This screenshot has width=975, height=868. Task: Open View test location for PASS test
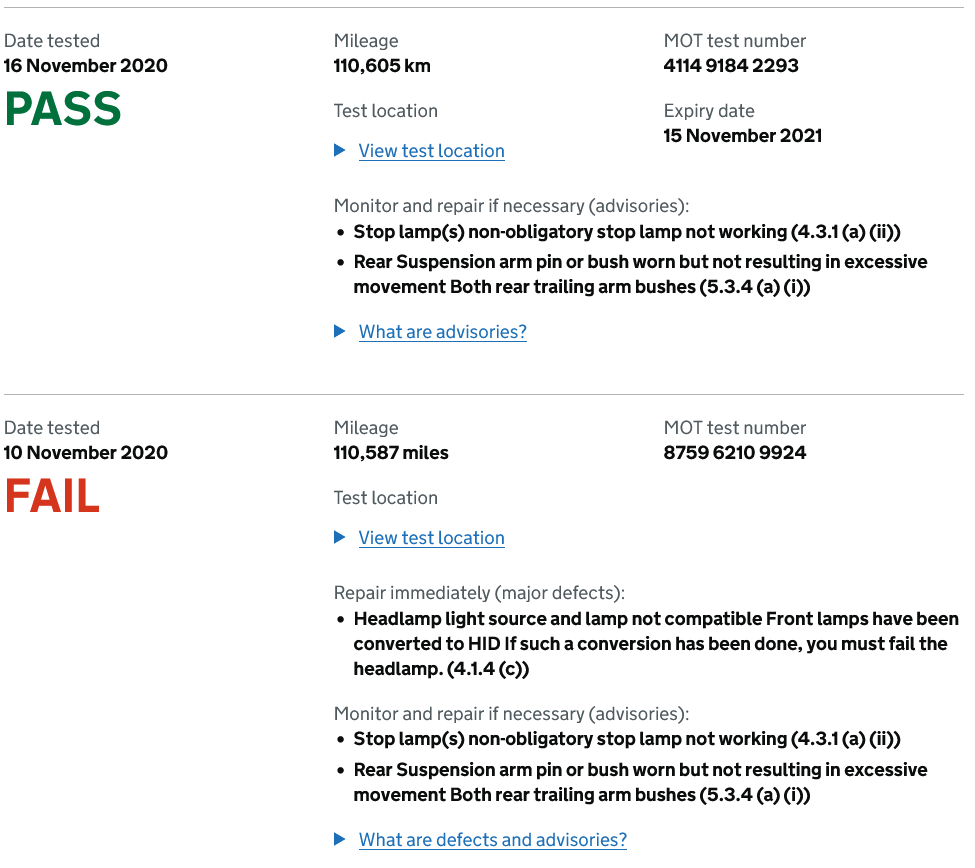coord(432,151)
